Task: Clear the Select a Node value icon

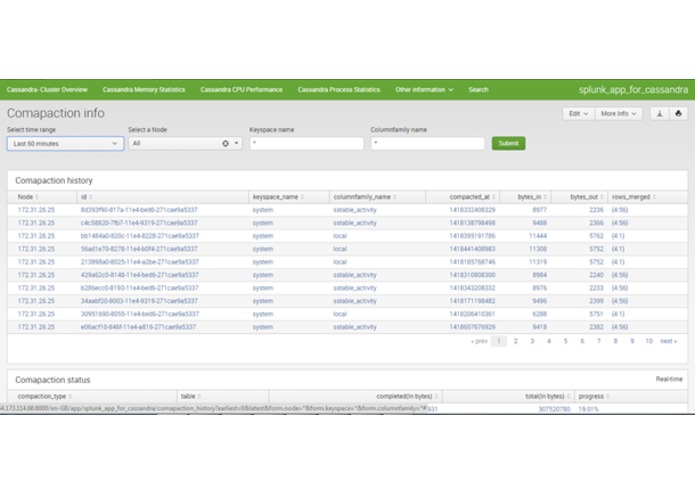Action: (x=225, y=144)
